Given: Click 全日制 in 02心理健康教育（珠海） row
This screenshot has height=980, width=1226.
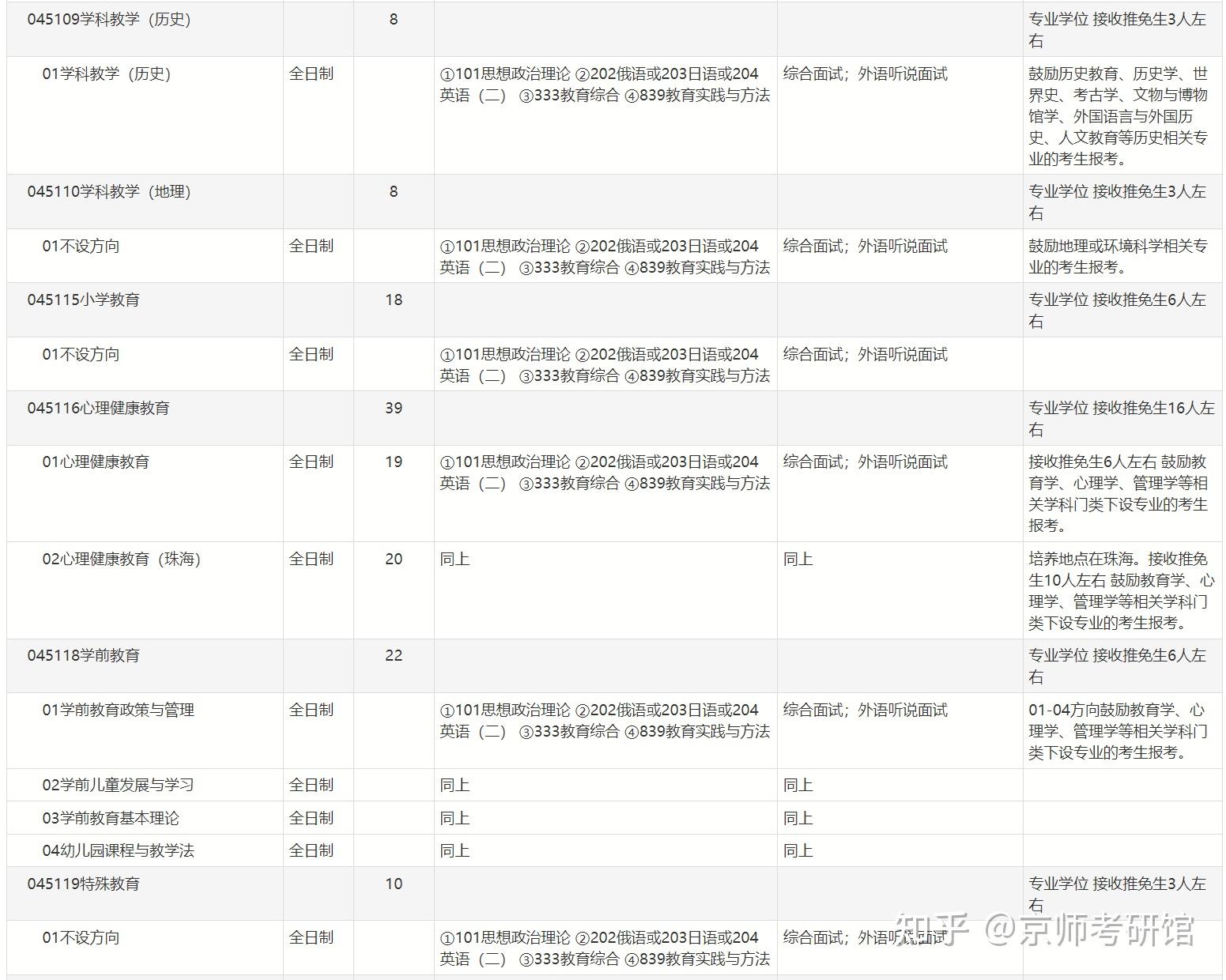Looking at the screenshot, I should tap(311, 560).
